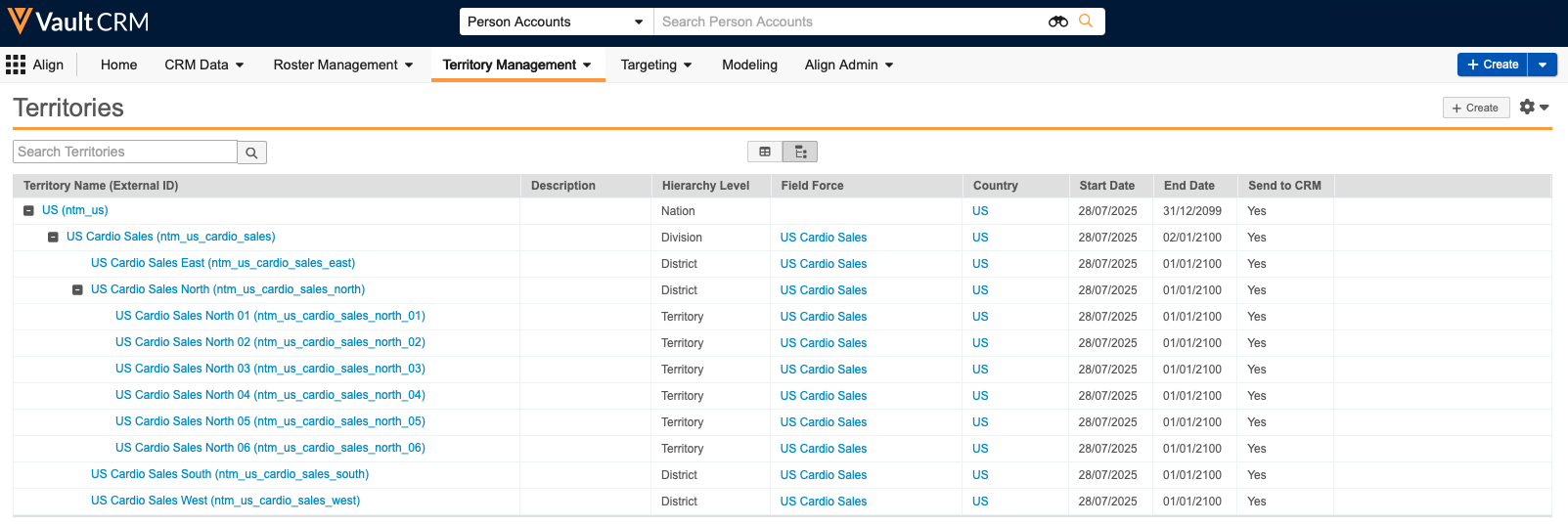This screenshot has height=525, width=1568.
Task: Collapse the US Cardio Sales division node
Action: coord(53,238)
